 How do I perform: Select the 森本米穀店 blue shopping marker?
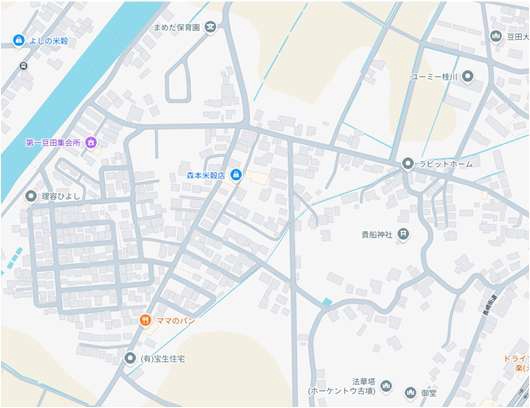pyautogui.click(x=236, y=174)
